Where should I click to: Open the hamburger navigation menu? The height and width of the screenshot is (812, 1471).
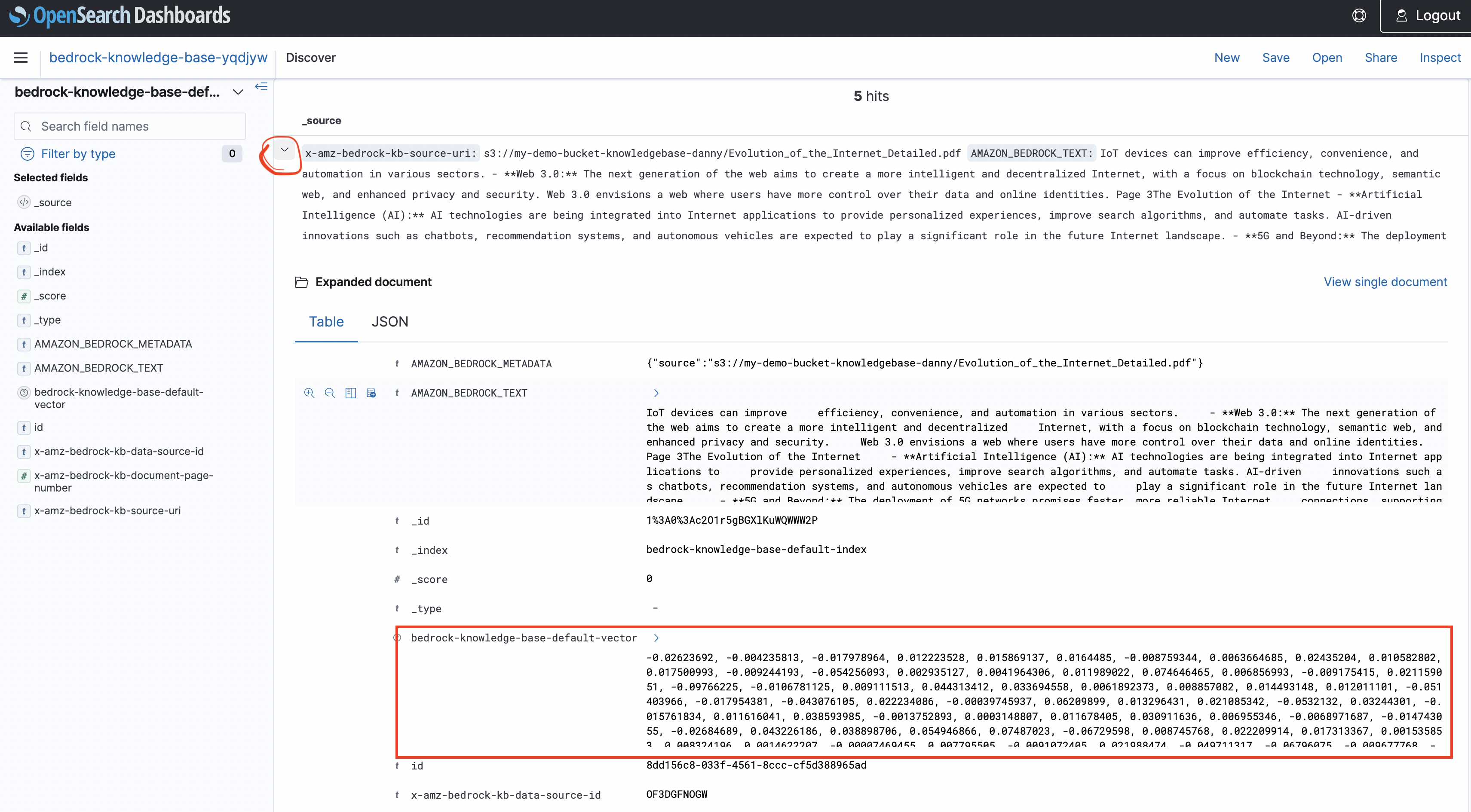[21, 58]
